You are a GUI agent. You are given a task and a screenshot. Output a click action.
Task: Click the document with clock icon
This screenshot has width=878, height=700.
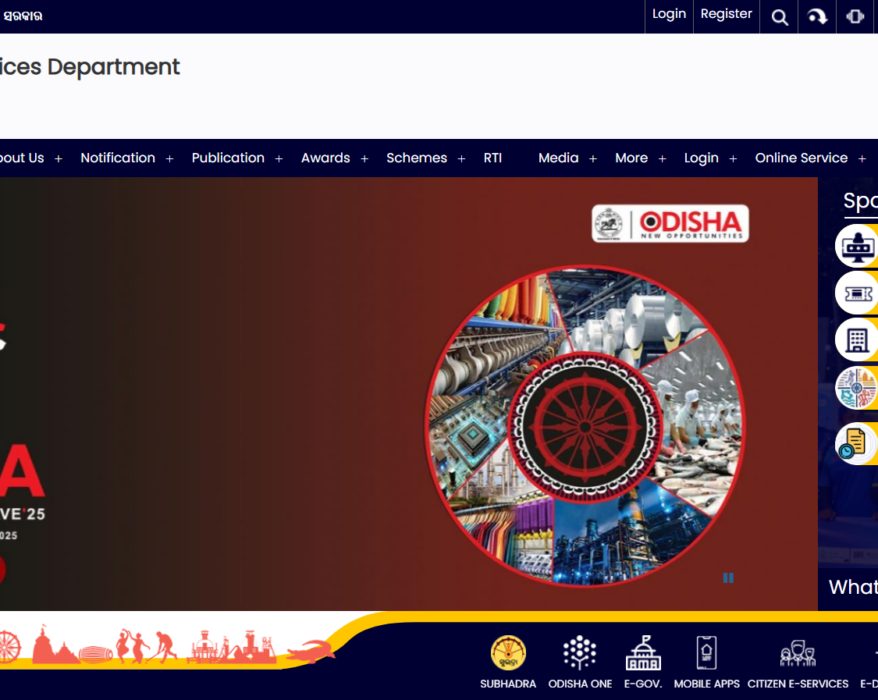tap(856, 443)
